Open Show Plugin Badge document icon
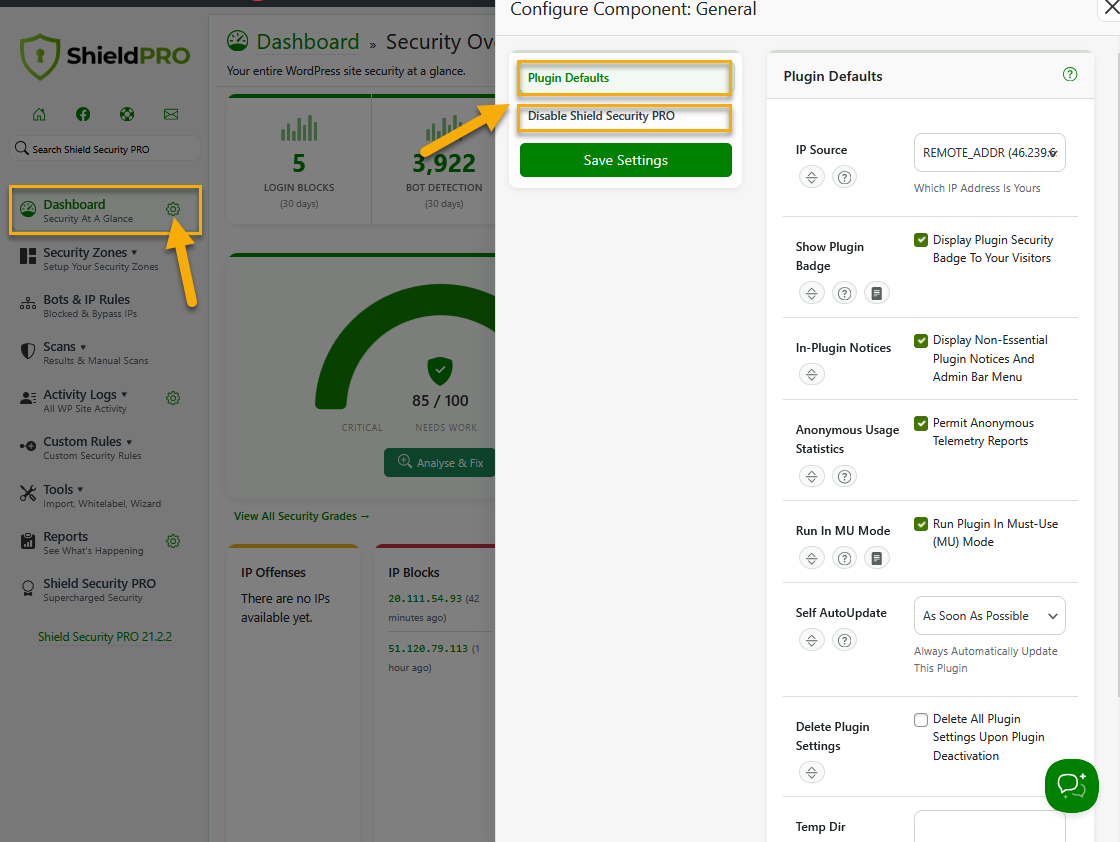 876,293
